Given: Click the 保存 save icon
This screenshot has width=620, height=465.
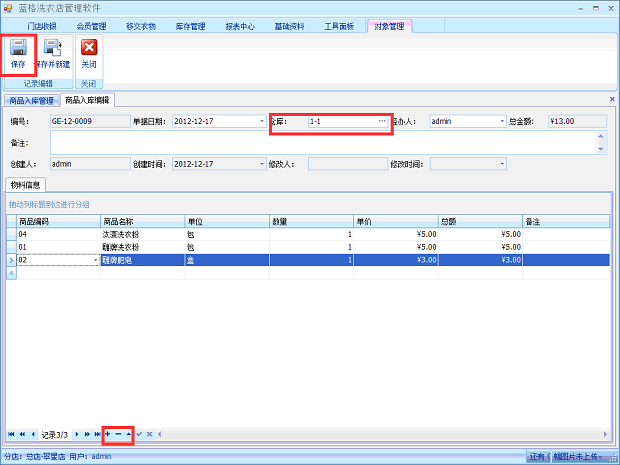Looking at the screenshot, I should (18, 47).
